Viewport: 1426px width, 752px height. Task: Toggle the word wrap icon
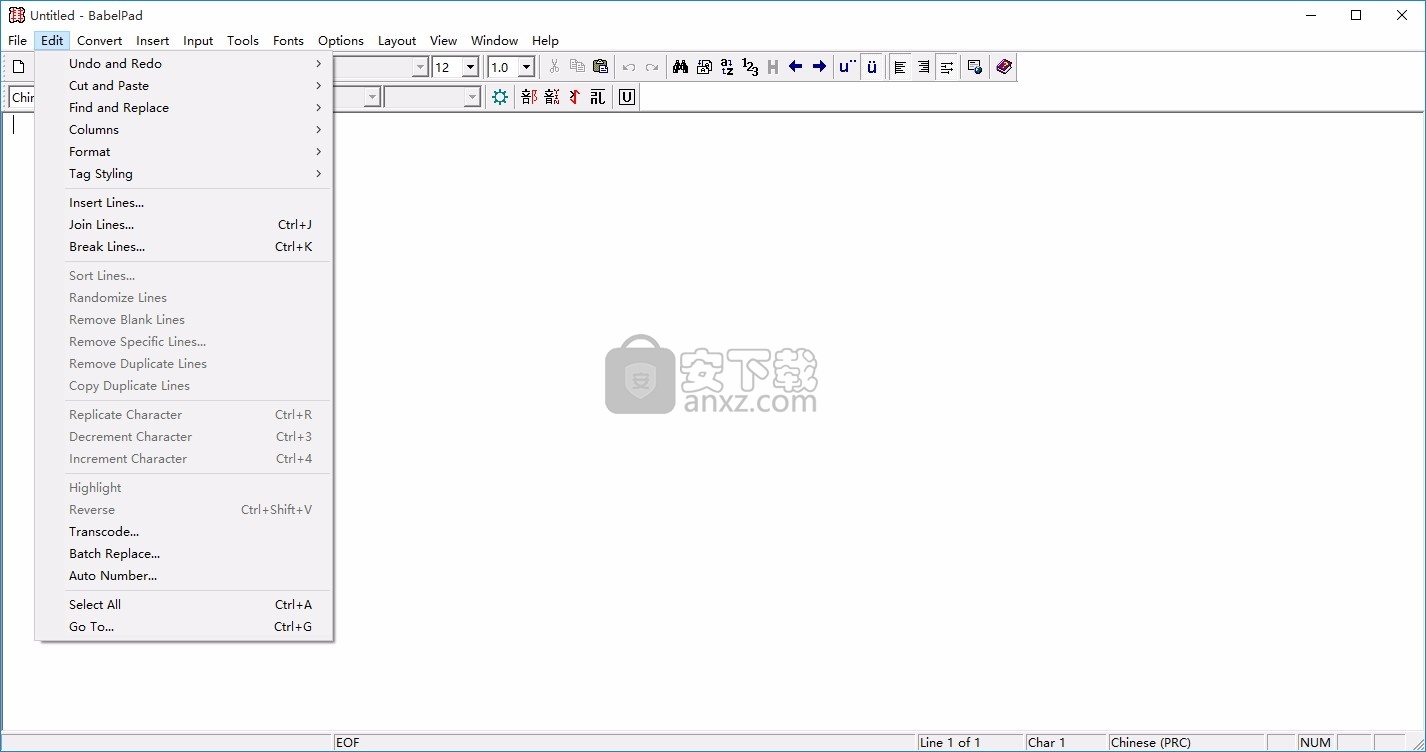[947, 67]
